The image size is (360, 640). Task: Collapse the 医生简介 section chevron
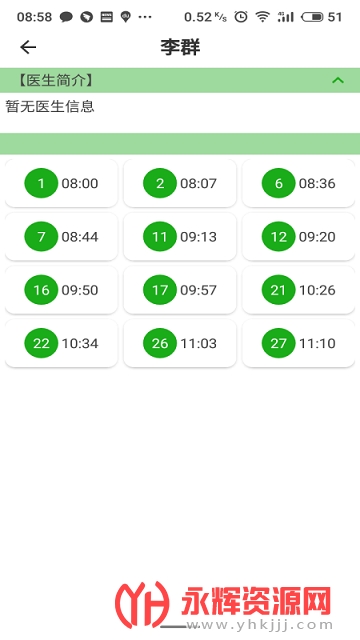click(x=338, y=80)
